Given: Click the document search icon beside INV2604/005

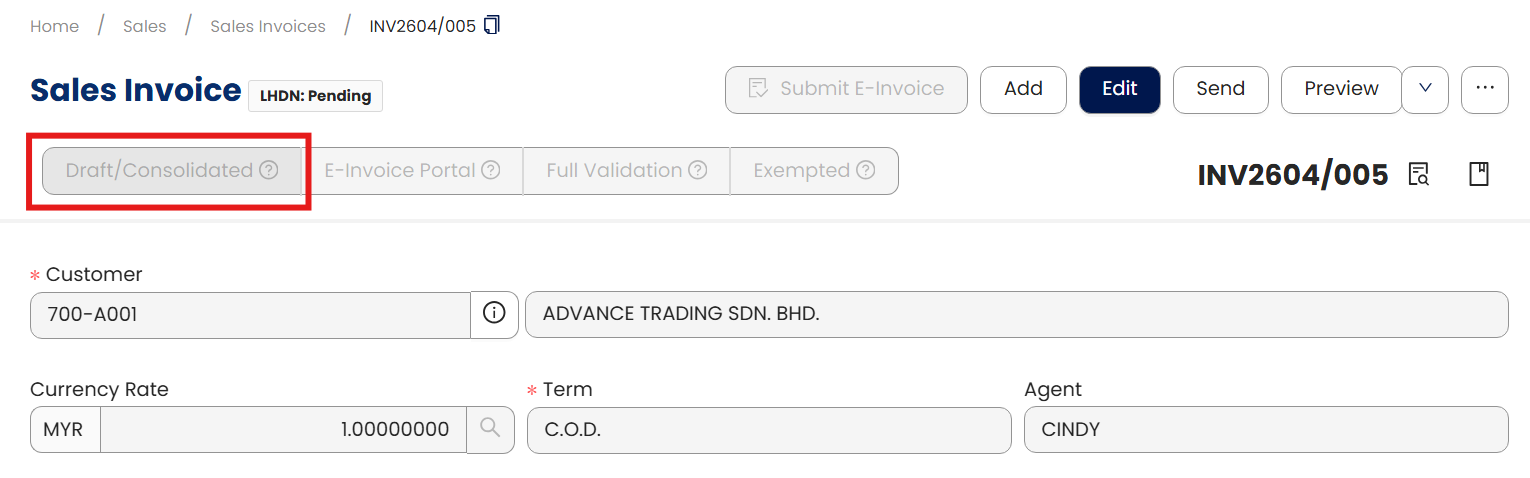Looking at the screenshot, I should [1418, 174].
